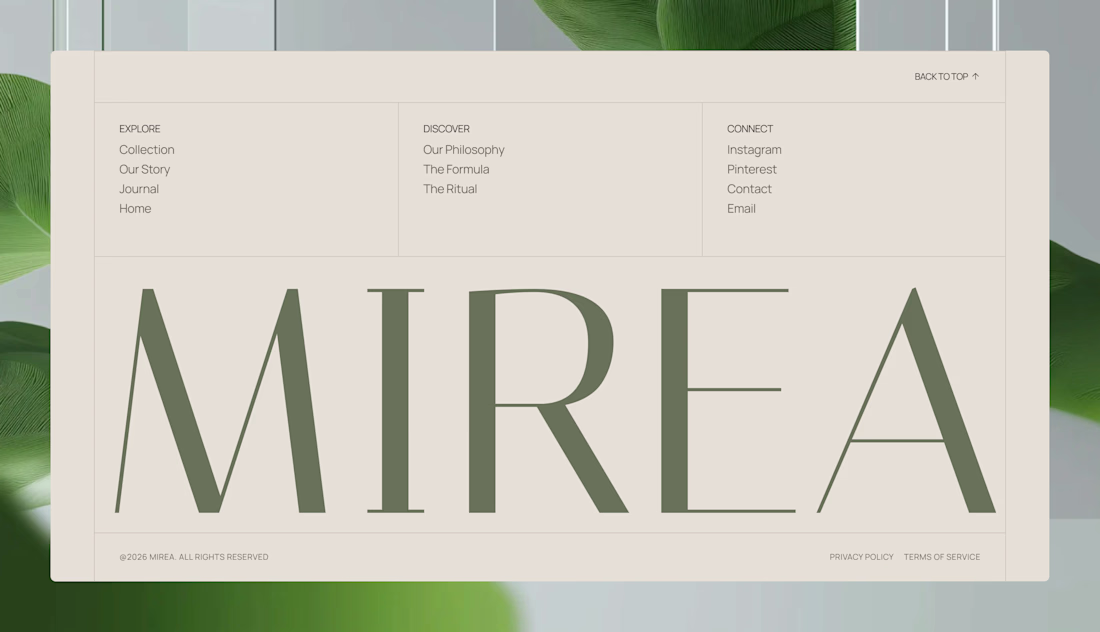Image resolution: width=1100 pixels, height=632 pixels.
Task: Open the Collection page link
Action: coord(147,149)
